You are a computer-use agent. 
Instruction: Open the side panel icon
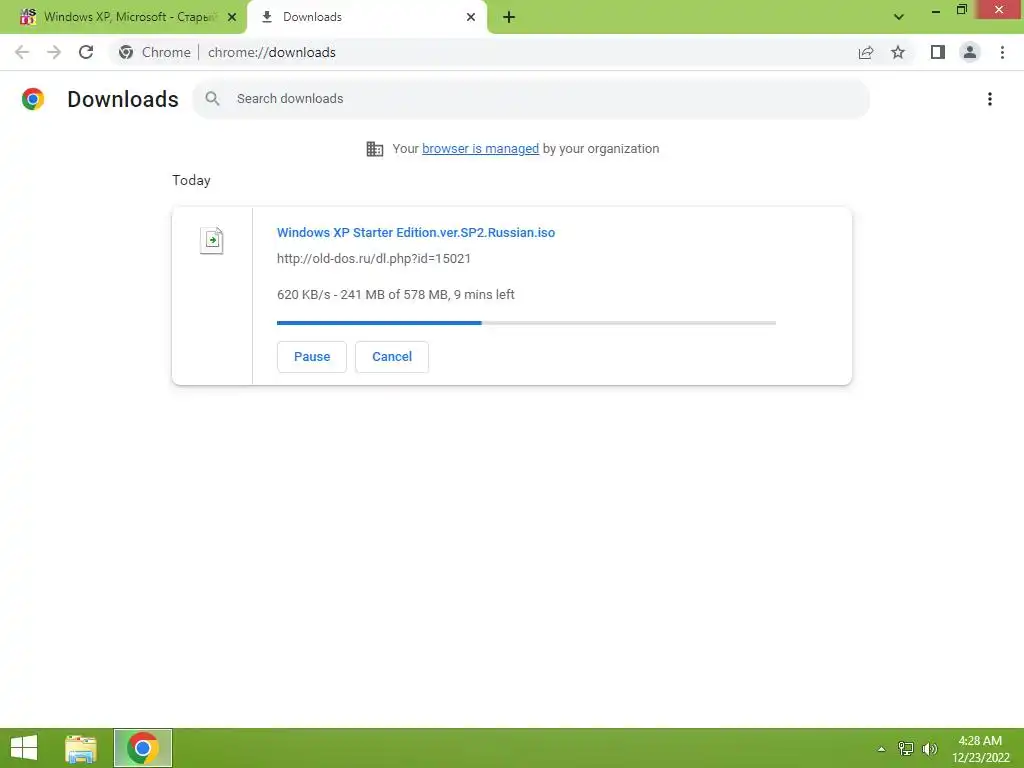(x=938, y=52)
